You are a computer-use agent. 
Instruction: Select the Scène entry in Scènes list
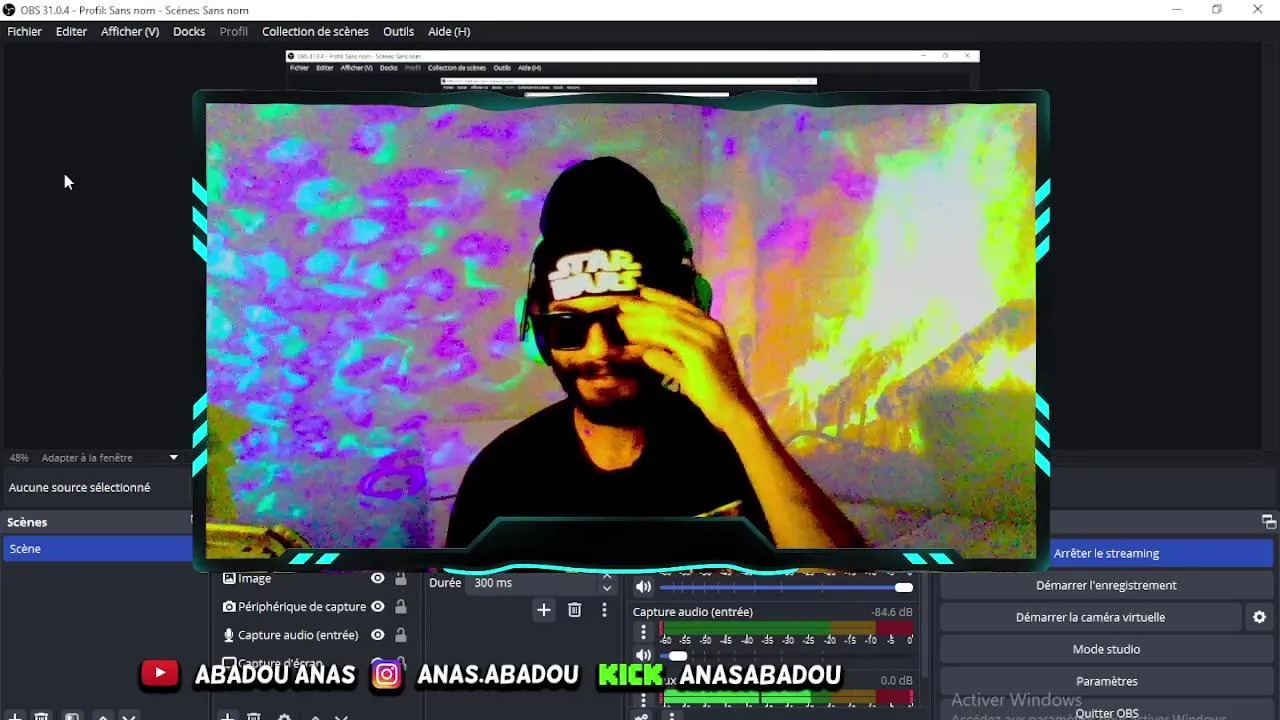98,549
